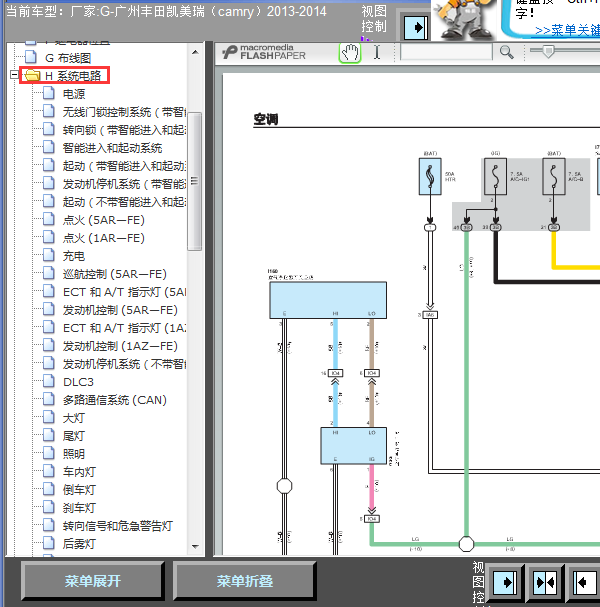Click the page icon beside G 布线图
This screenshot has height=607, width=600.
pyautogui.click(x=31, y=57)
